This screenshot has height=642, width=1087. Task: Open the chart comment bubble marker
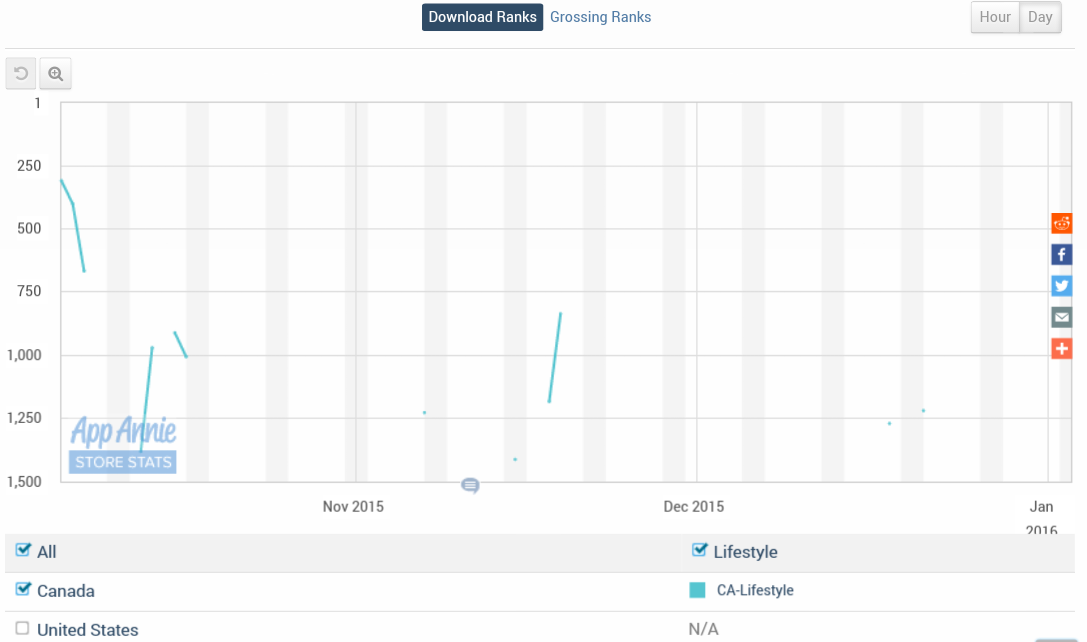click(470, 485)
